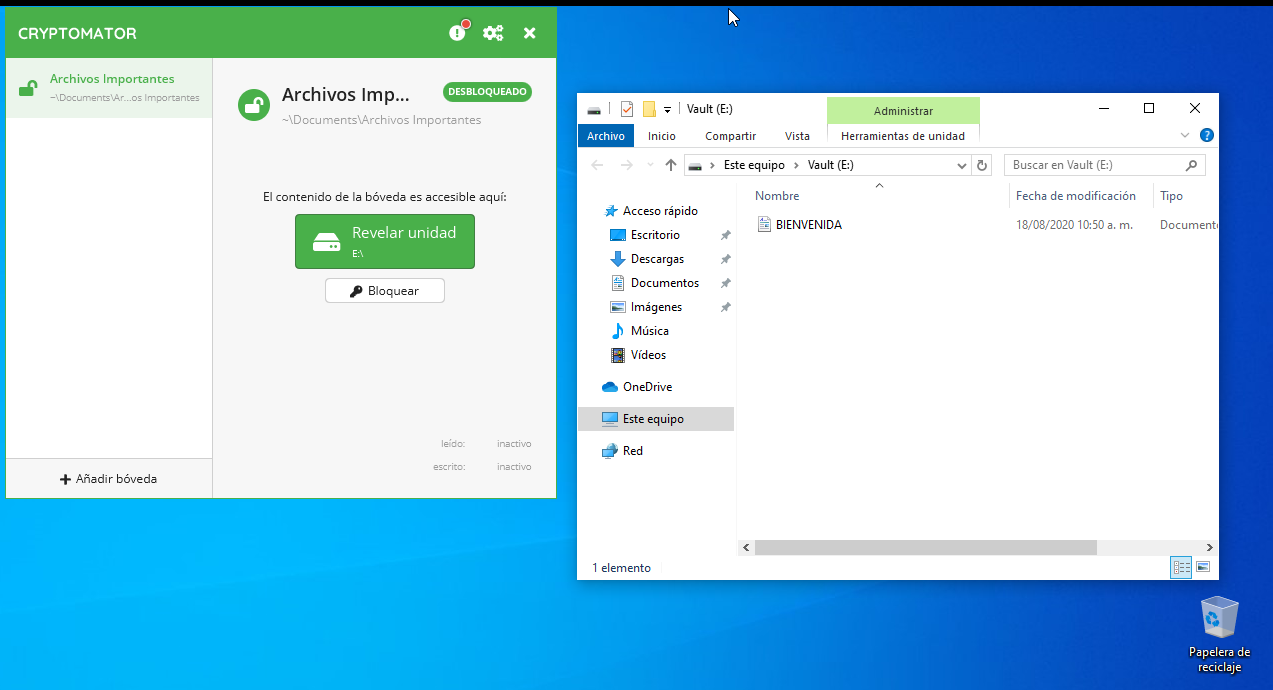Click horizontal scrollbar in file list
The image size is (1273, 690).
click(x=926, y=548)
